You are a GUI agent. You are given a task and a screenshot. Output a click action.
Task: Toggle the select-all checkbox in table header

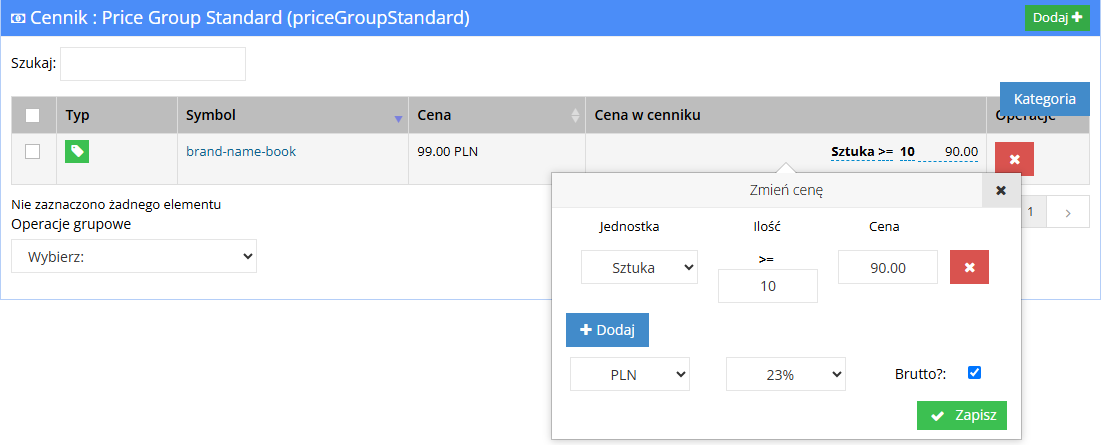[x=32, y=115]
